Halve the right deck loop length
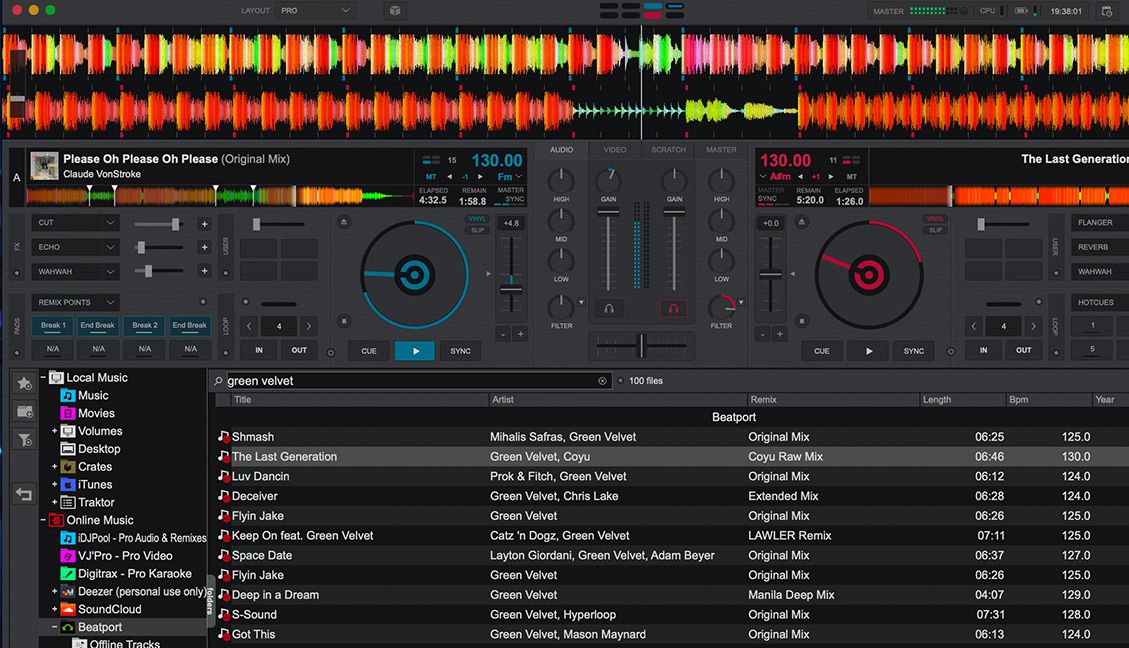 [x=973, y=326]
